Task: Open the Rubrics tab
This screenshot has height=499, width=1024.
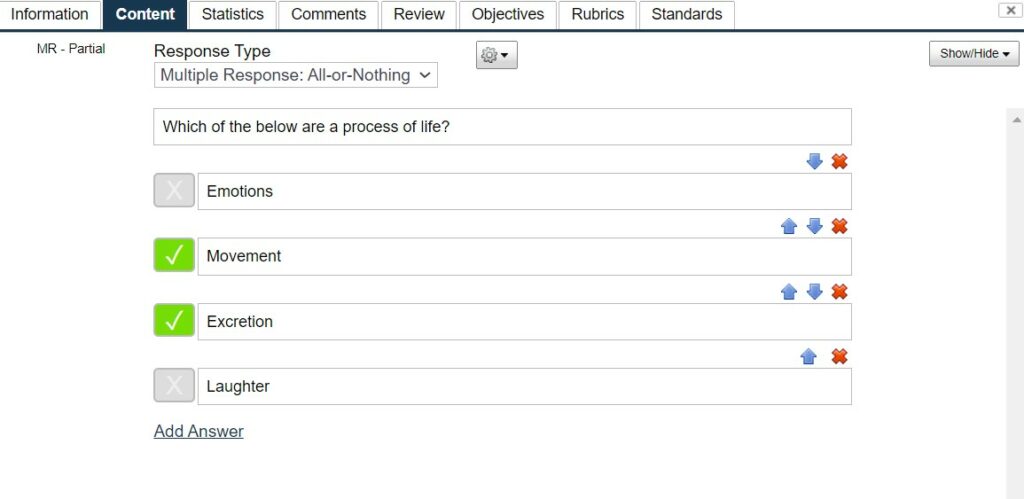Action: [x=598, y=14]
